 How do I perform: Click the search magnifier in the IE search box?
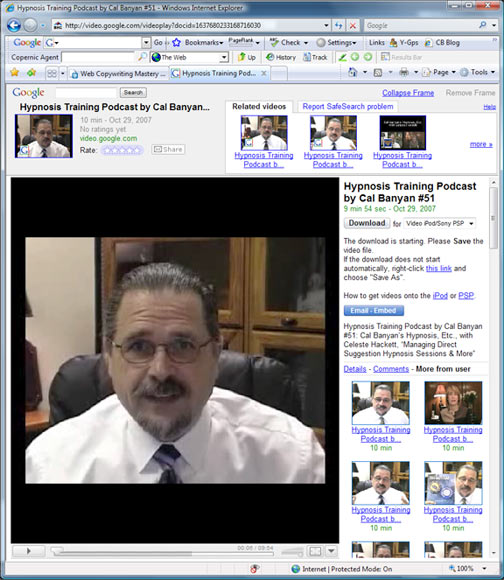point(483,25)
